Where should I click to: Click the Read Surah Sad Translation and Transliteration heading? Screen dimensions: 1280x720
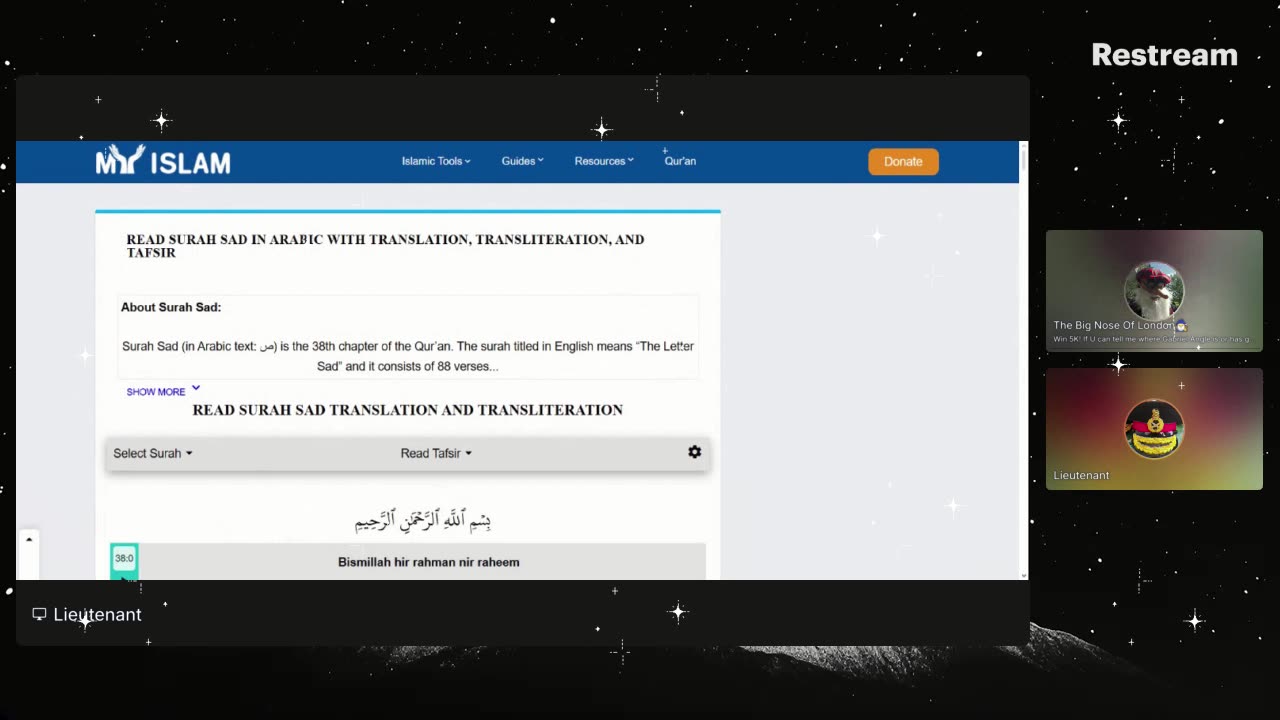pos(408,410)
